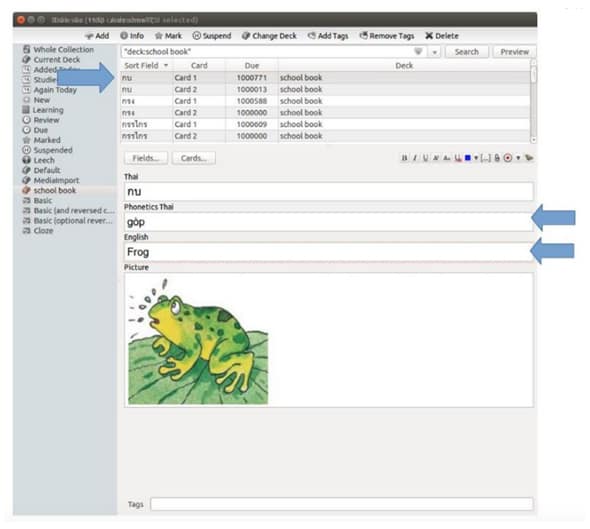Click the Fields... button
The width and height of the screenshot is (590, 529).
click(146, 158)
